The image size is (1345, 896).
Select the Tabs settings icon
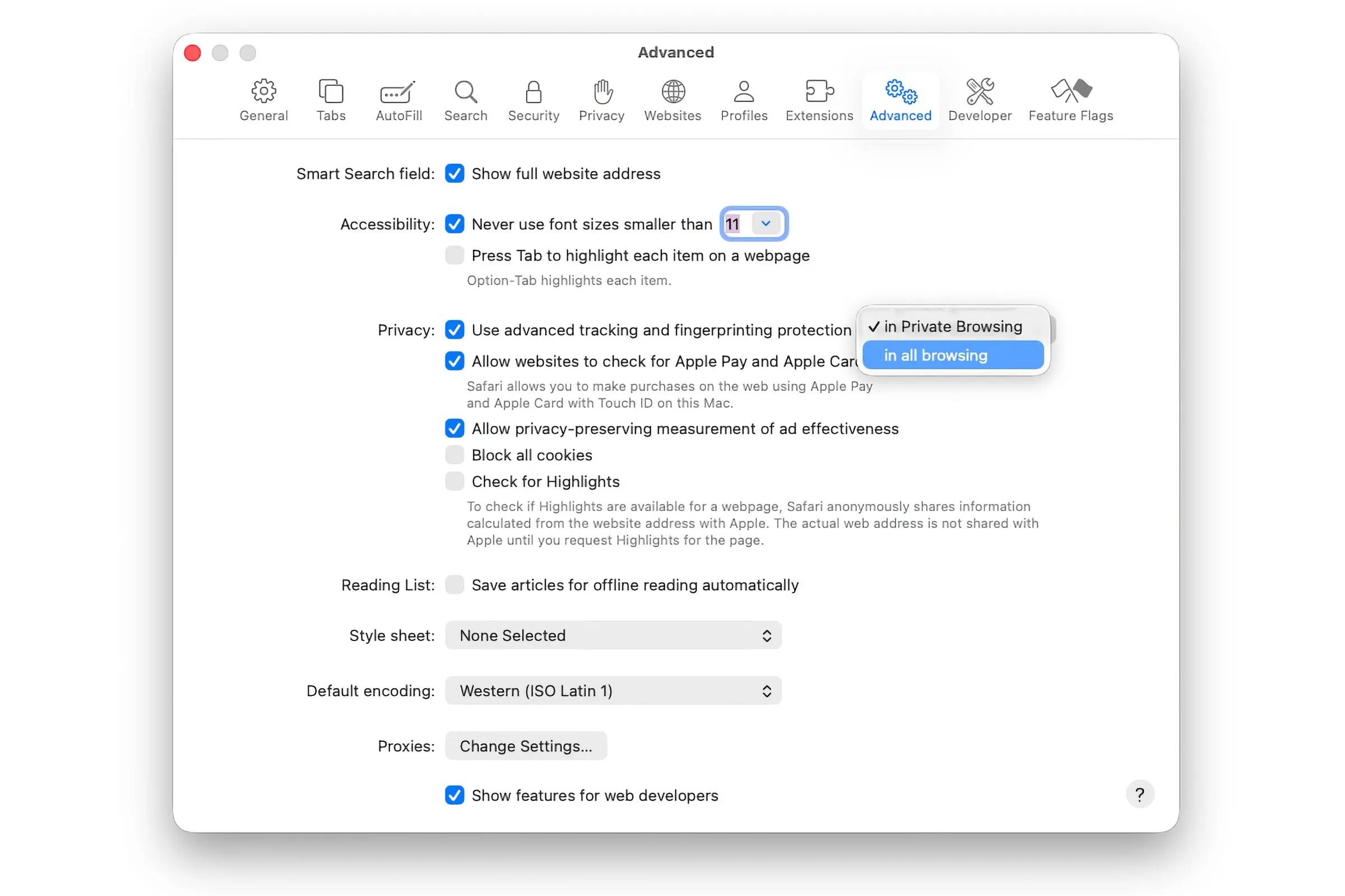(x=330, y=100)
